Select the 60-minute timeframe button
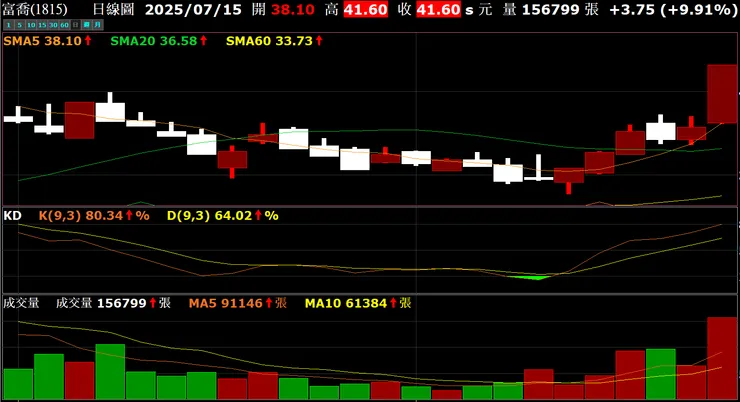 pyautogui.click(x=64, y=25)
